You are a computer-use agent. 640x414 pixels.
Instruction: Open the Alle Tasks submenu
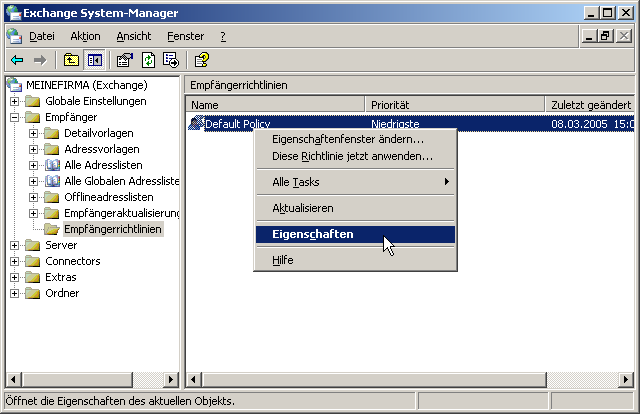click(355, 182)
